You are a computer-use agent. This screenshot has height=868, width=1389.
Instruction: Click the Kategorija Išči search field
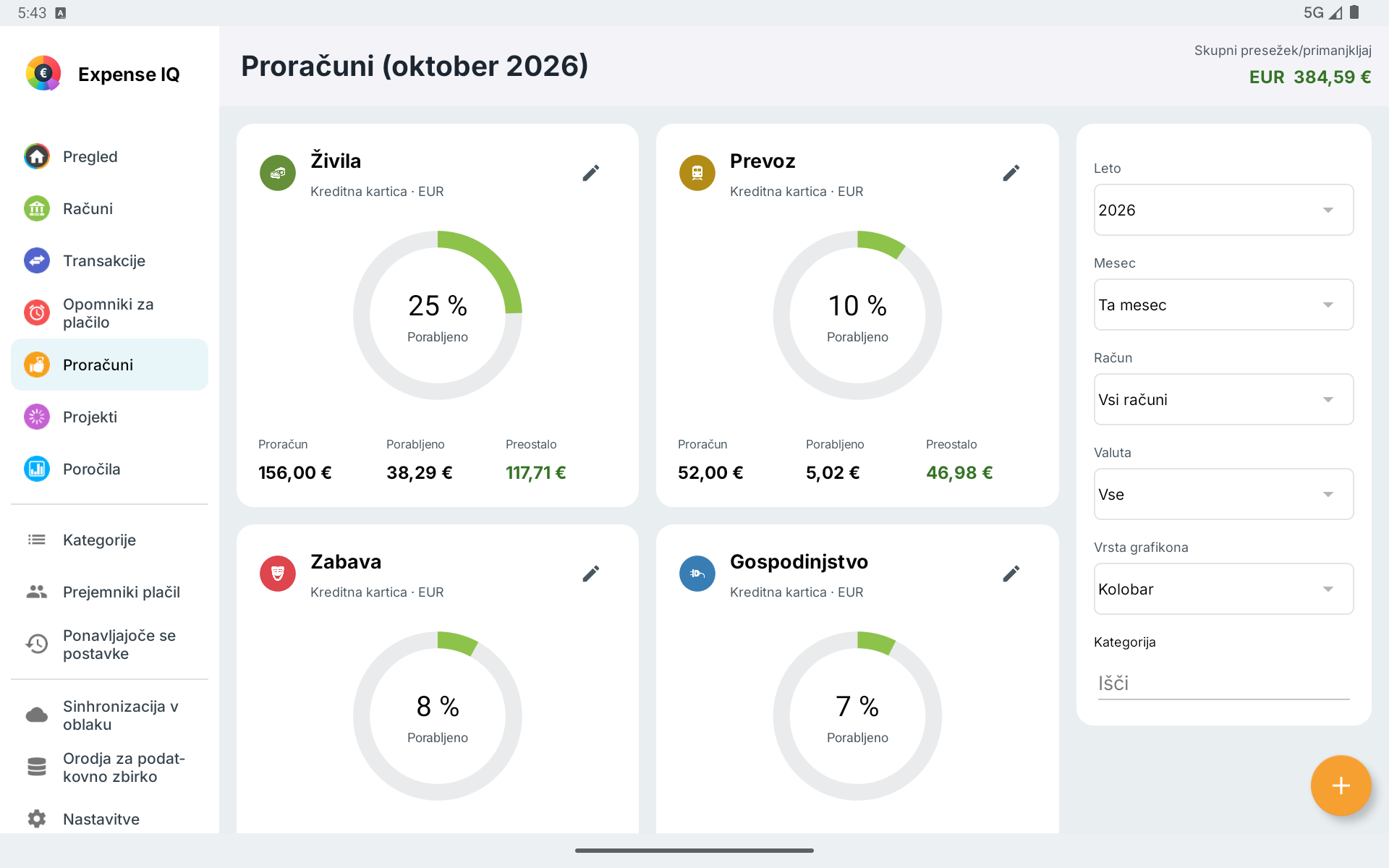(1223, 684)
